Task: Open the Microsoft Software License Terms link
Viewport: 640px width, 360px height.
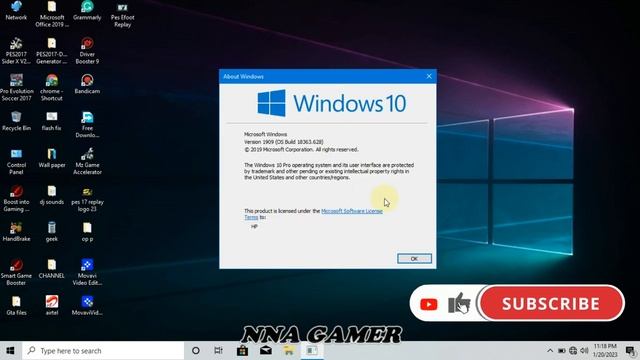Action: (352, 211)
